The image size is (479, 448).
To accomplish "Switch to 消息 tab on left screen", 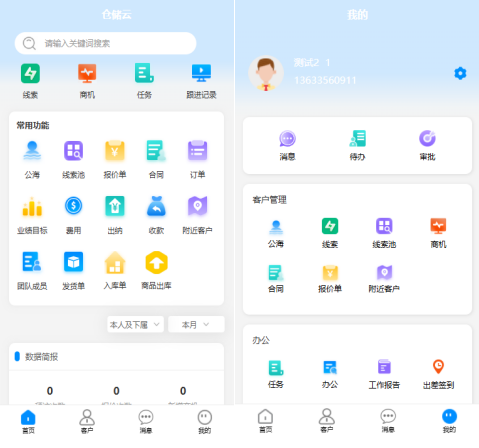I will (146, 422).
